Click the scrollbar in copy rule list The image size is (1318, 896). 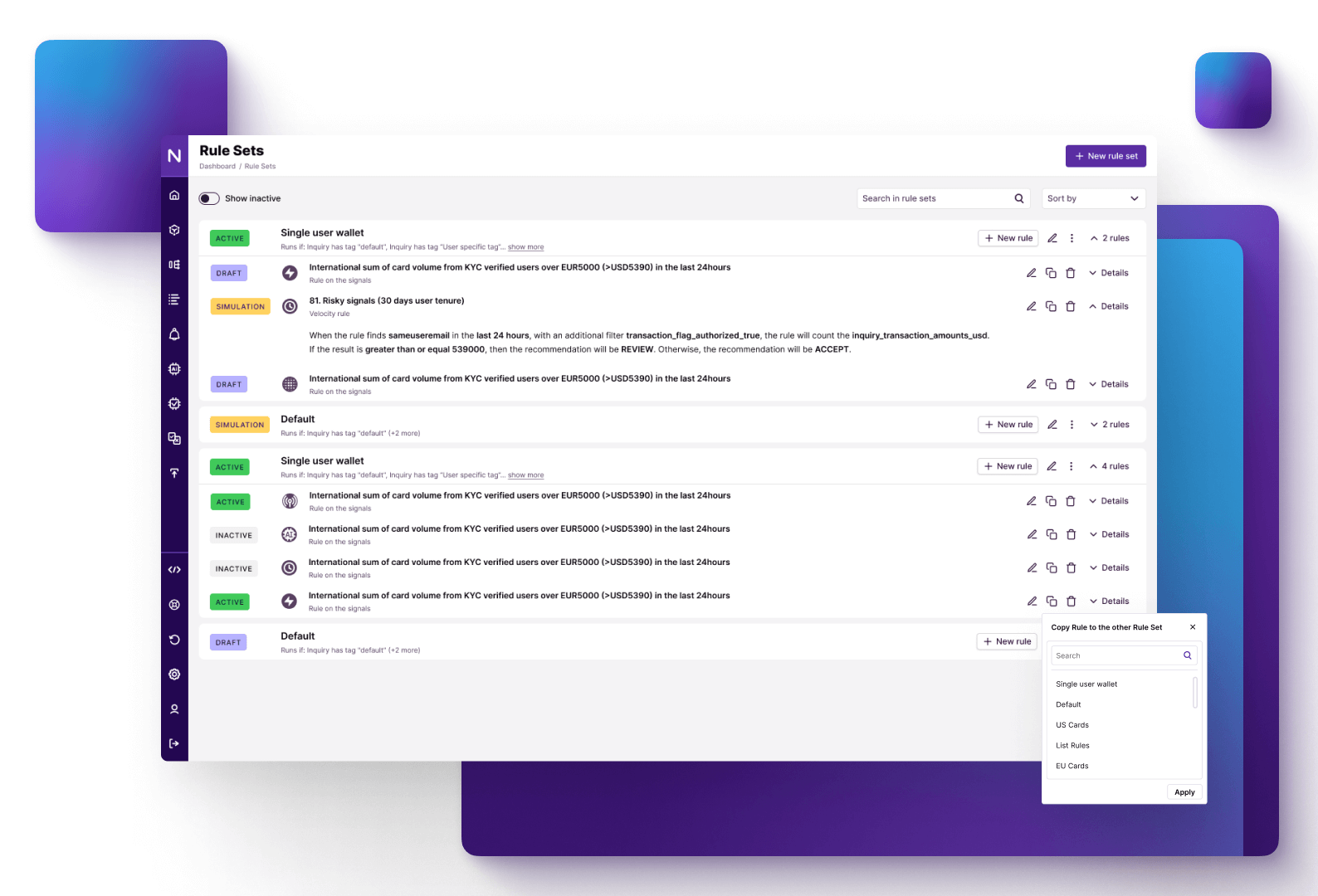tap(1195, 693)
